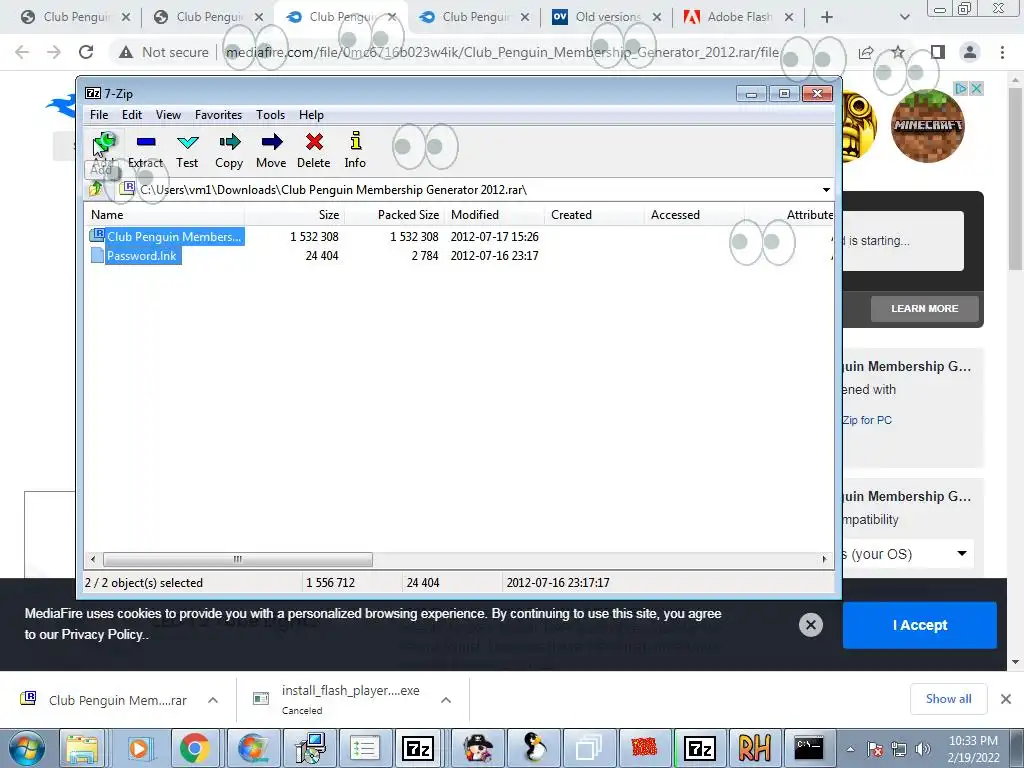Click the volume icon in system tray
This screenshot has height=768, width=1024.
click(923, 749)
